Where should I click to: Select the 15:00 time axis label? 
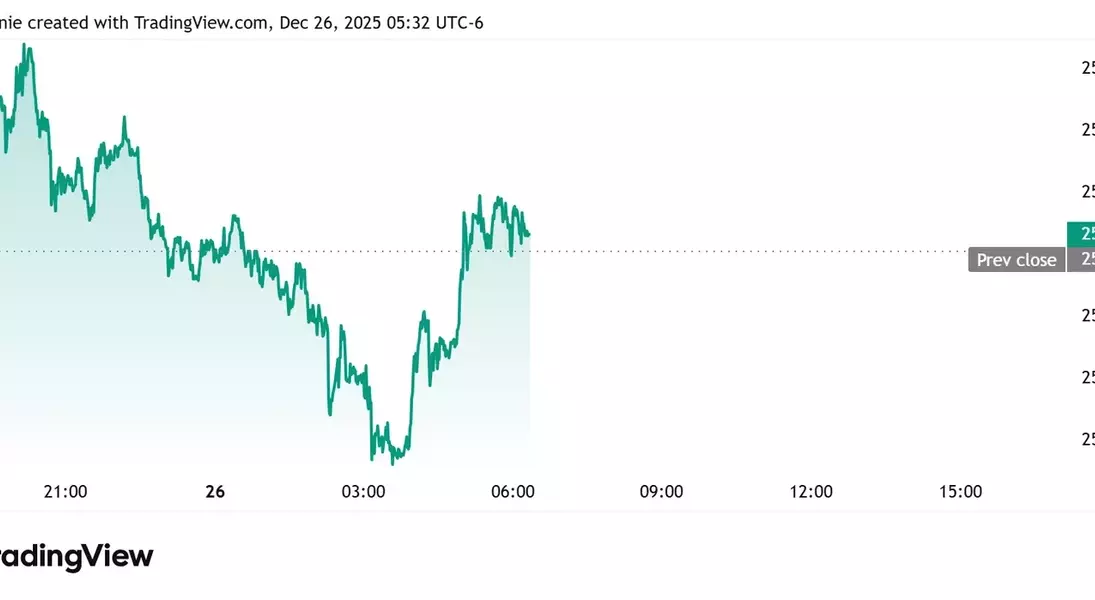[960, 492]
